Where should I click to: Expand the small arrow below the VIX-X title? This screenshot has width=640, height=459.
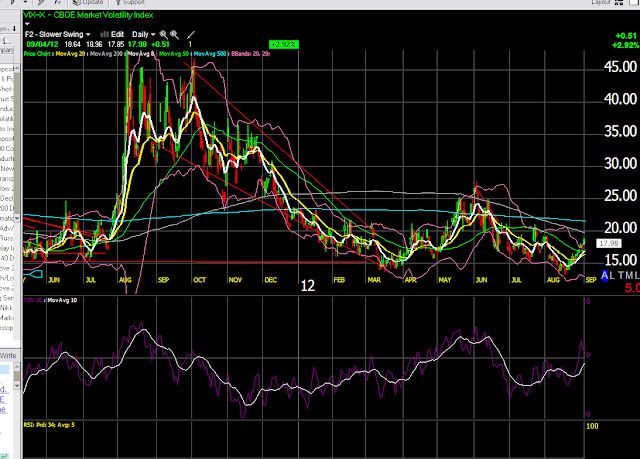click(x=27, y=24)
